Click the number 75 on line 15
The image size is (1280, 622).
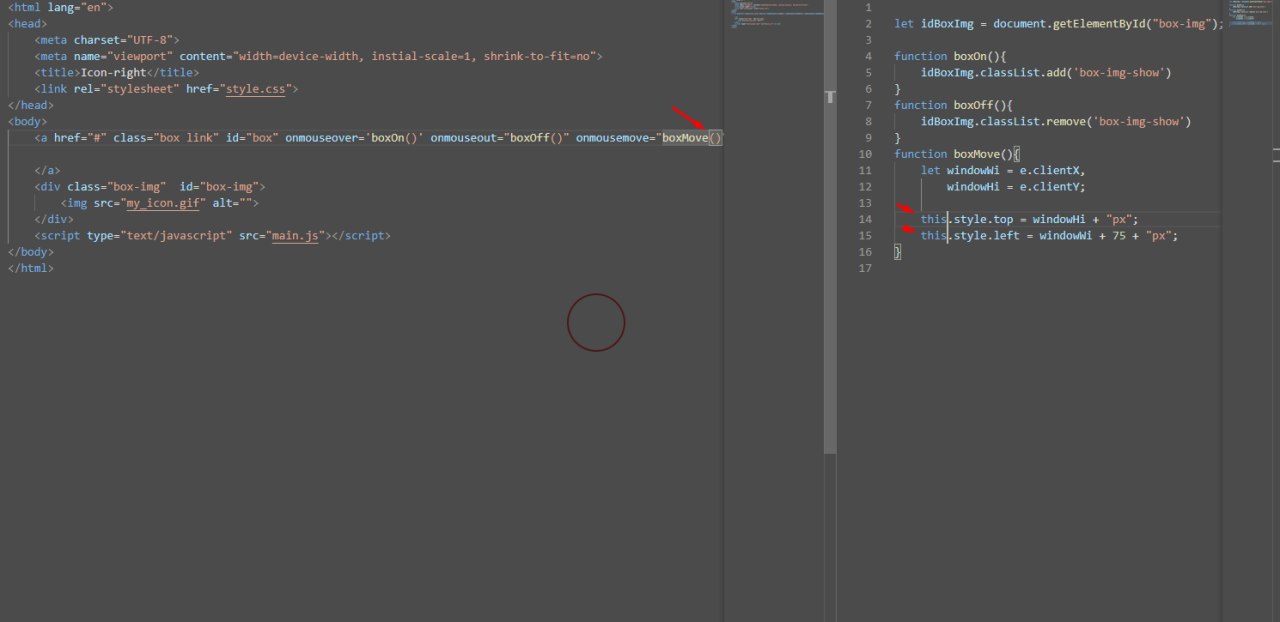[1119, 236]
